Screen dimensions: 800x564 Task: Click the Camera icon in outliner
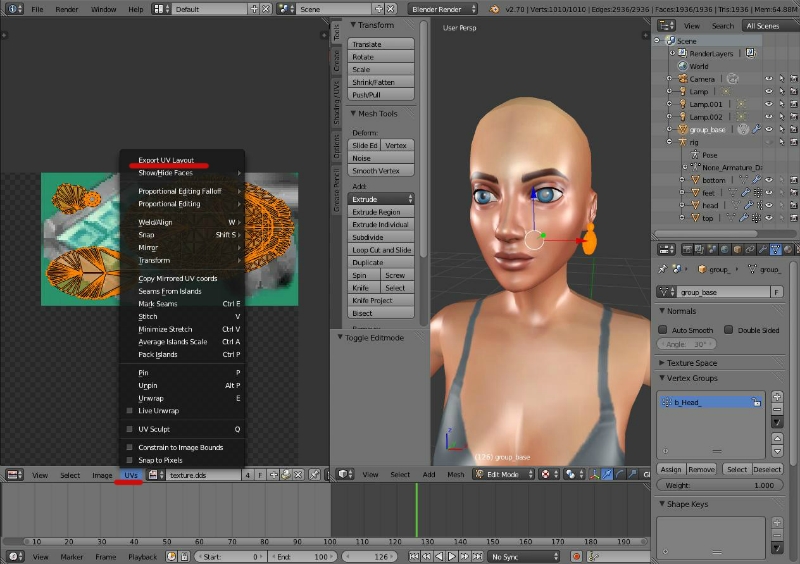point(681,78)
